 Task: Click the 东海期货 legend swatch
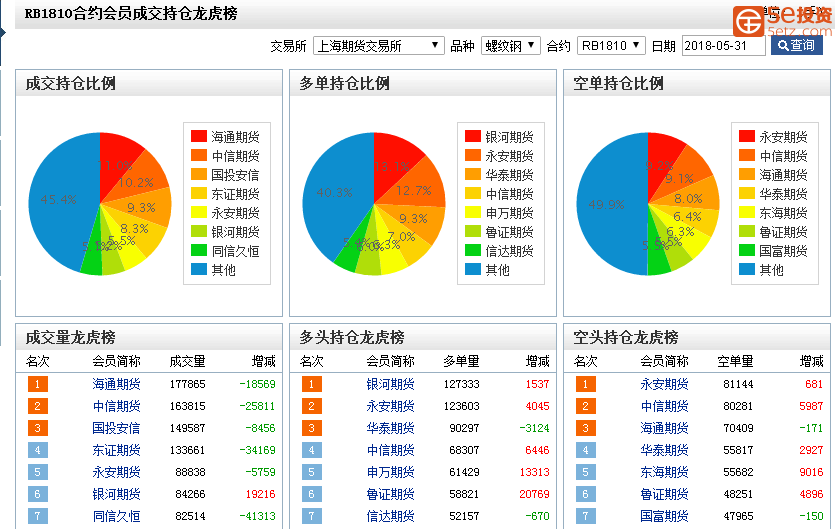pos(747,212)
